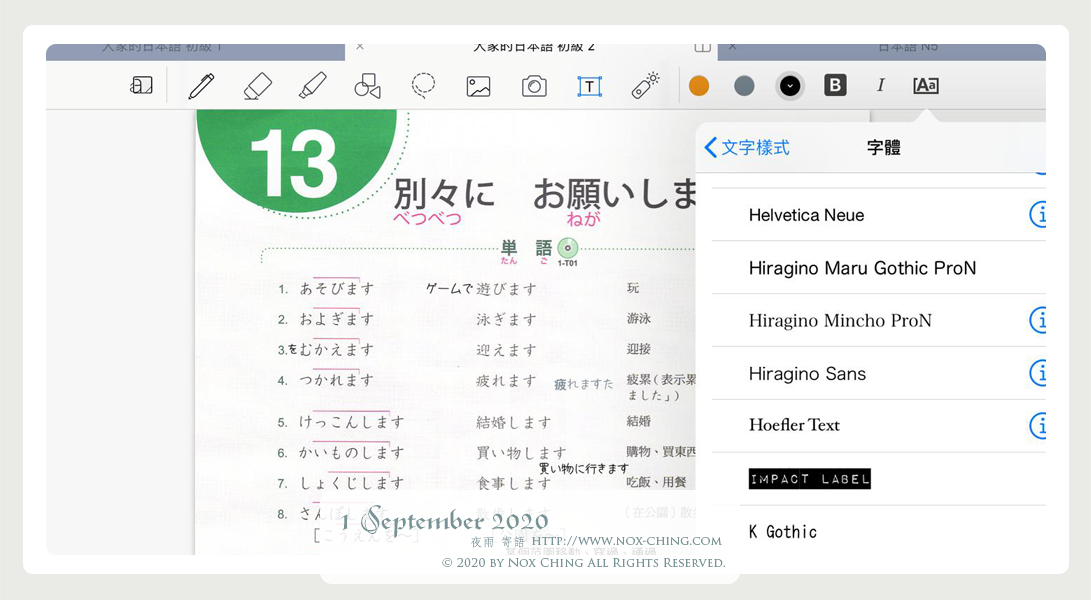Select the Eraser tool
Image resolution: width=1091 pixels, height=600 pixels.
point(257,86)
